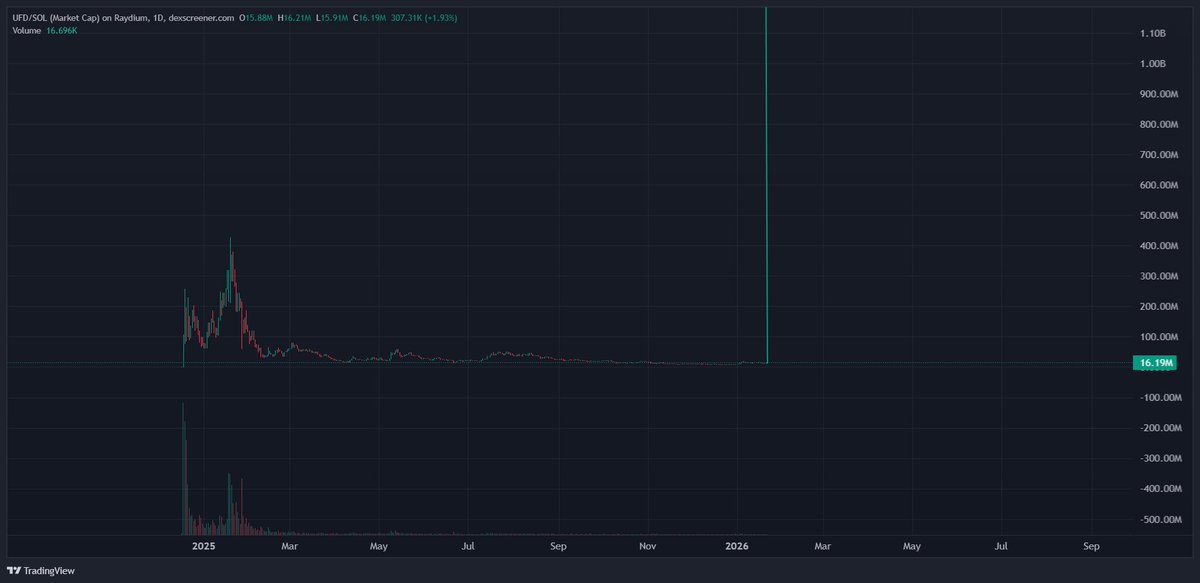Click the 2025 time axis label

(204, 547)
